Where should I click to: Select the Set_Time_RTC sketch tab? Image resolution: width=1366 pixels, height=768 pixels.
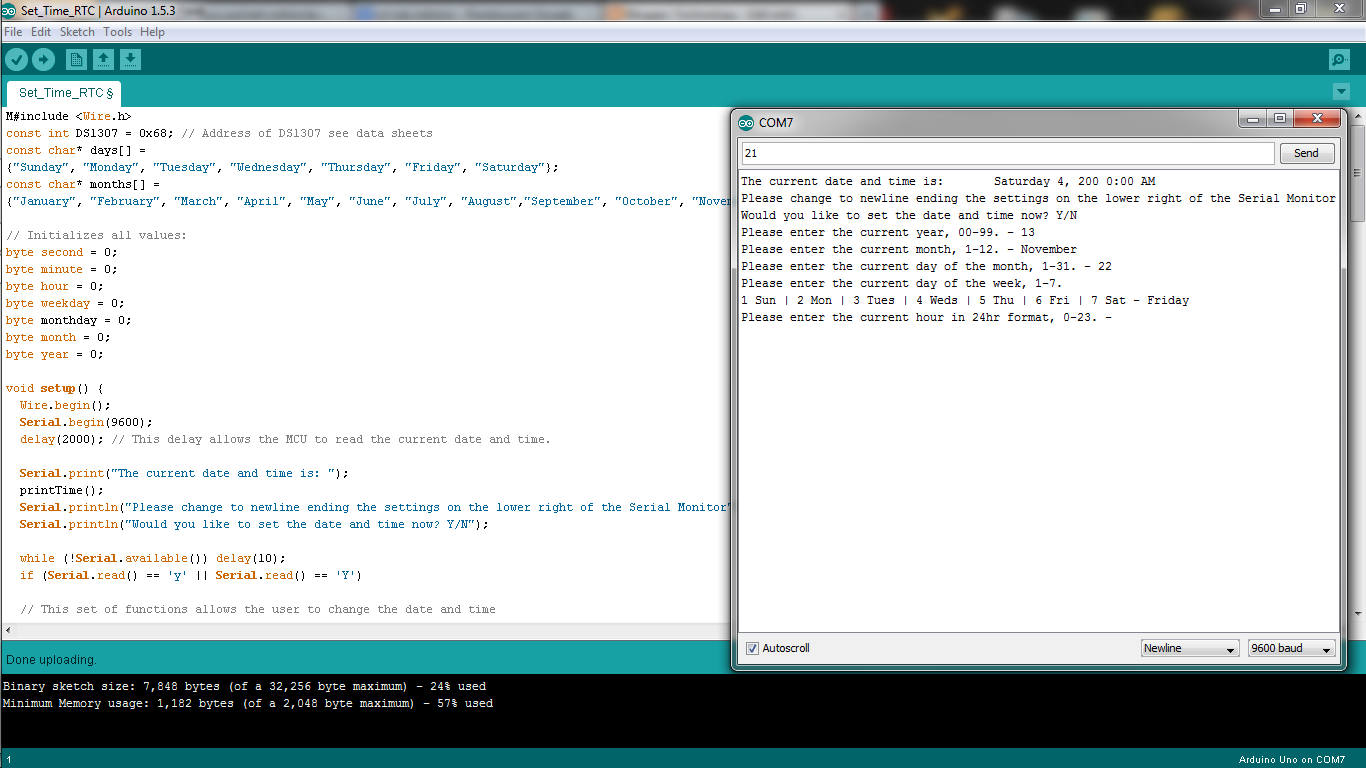coord(65,93)
